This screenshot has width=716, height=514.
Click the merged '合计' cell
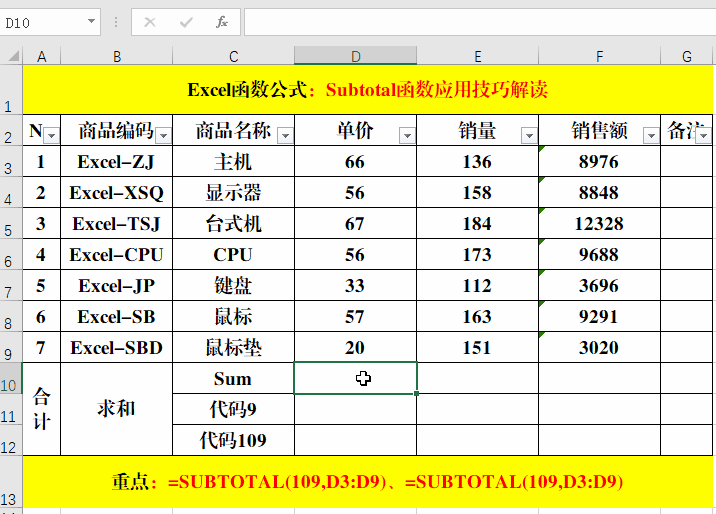[x=42, y=409]
